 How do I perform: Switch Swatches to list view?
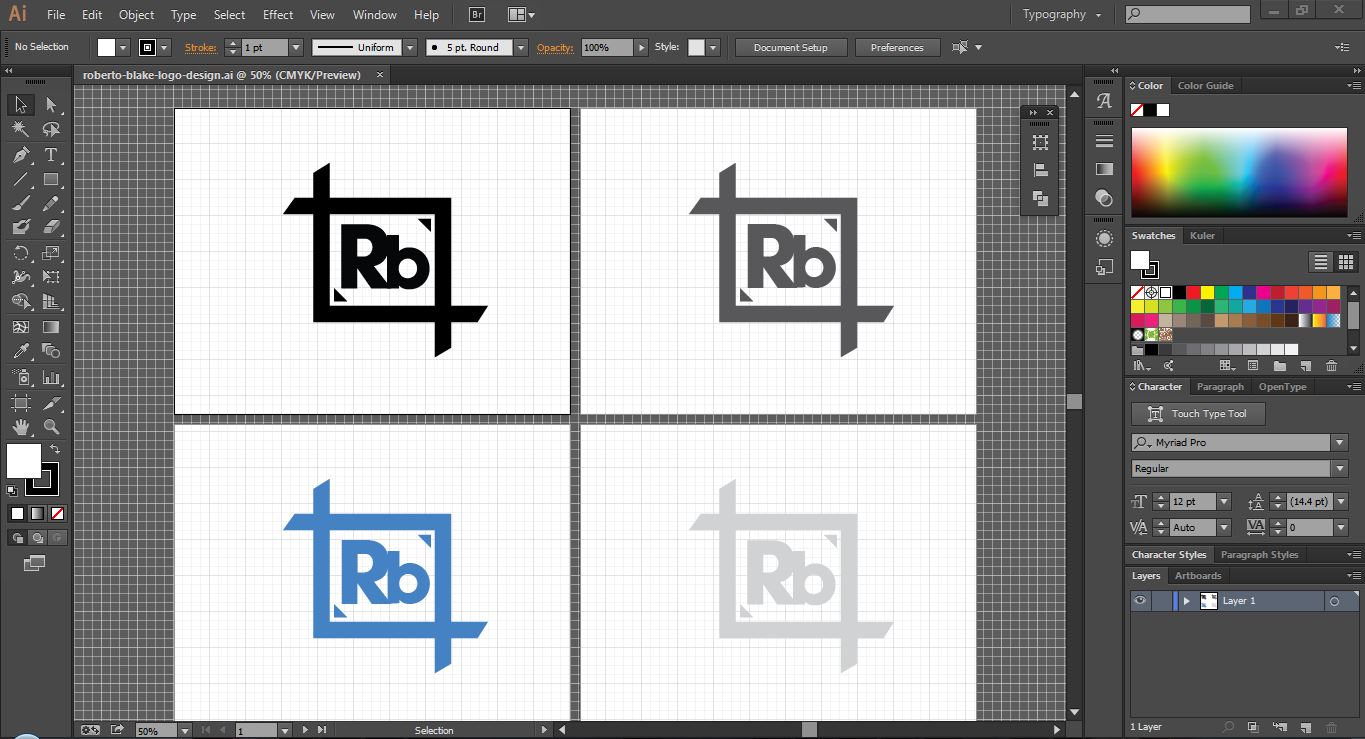[1321, 262]
